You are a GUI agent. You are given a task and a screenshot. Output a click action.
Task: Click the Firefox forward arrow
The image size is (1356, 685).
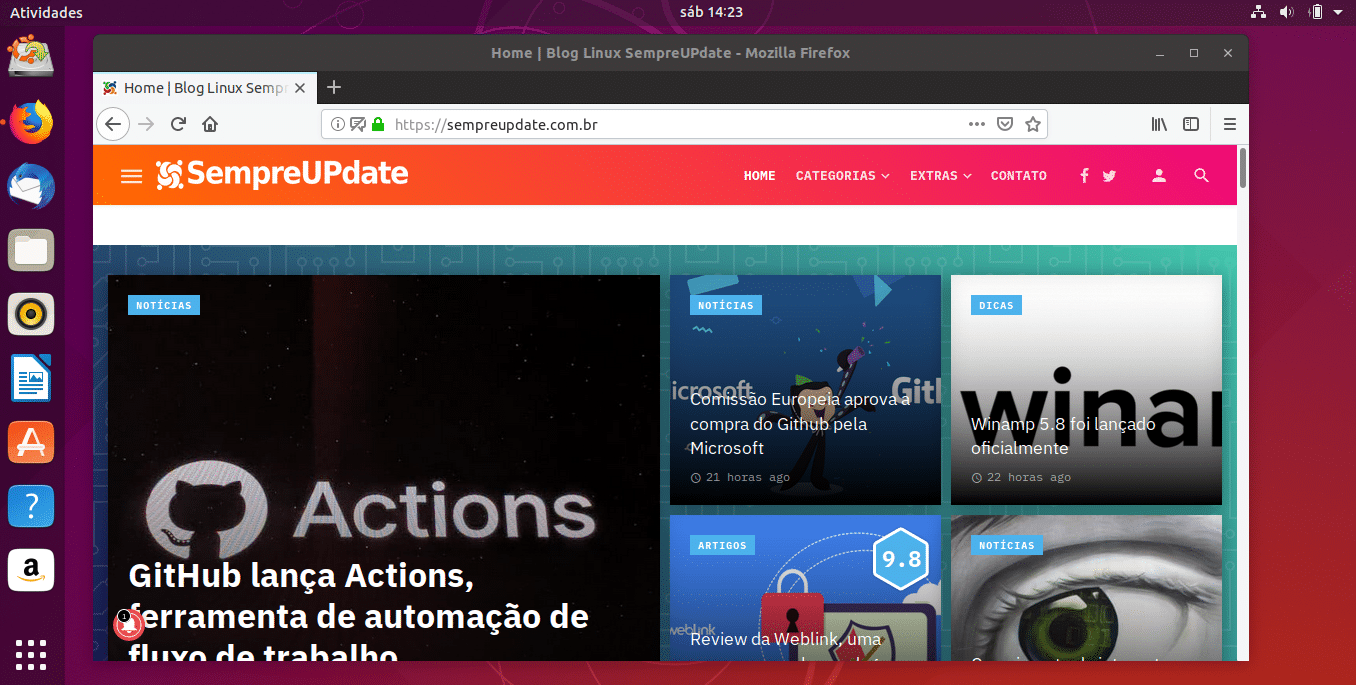(146, 124)
